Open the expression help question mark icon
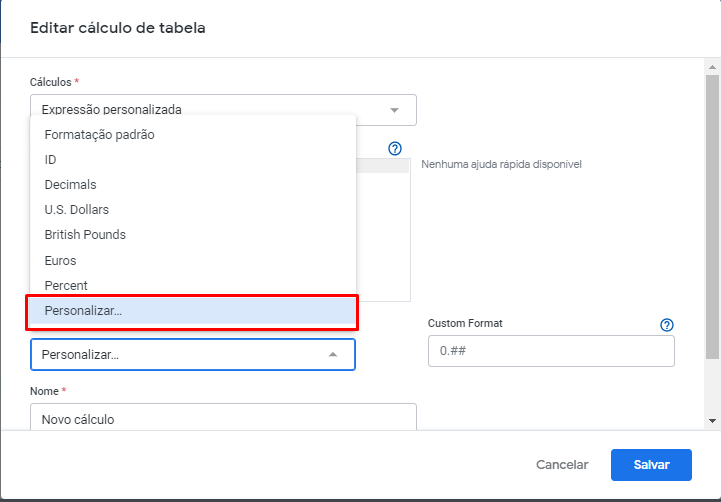Image resolution: width=721 pixels, height=502 pixels. point(395,148)
